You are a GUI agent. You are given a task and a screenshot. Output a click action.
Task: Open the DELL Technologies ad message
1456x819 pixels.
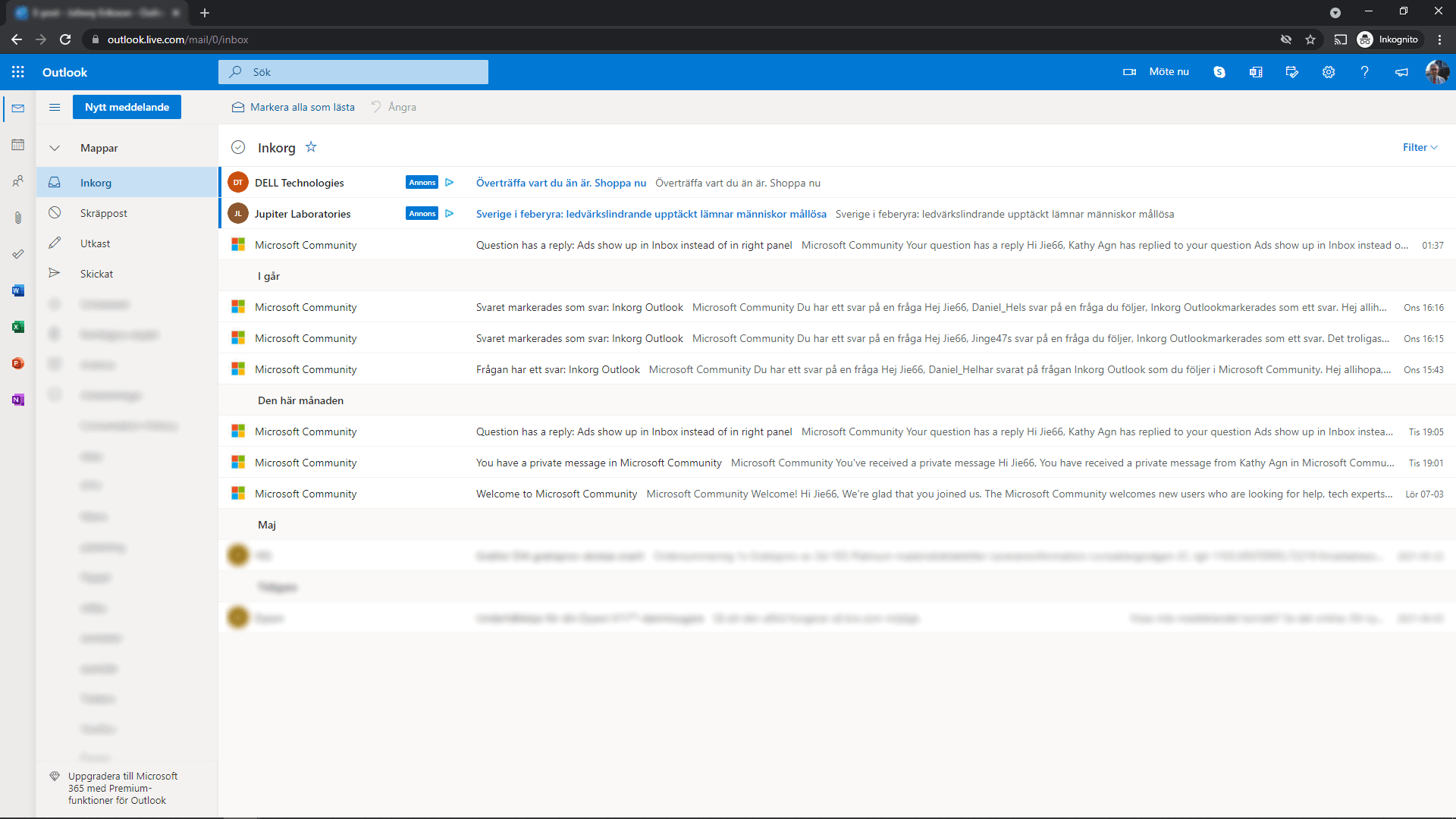pyautogui.click(x=837, y=183)
